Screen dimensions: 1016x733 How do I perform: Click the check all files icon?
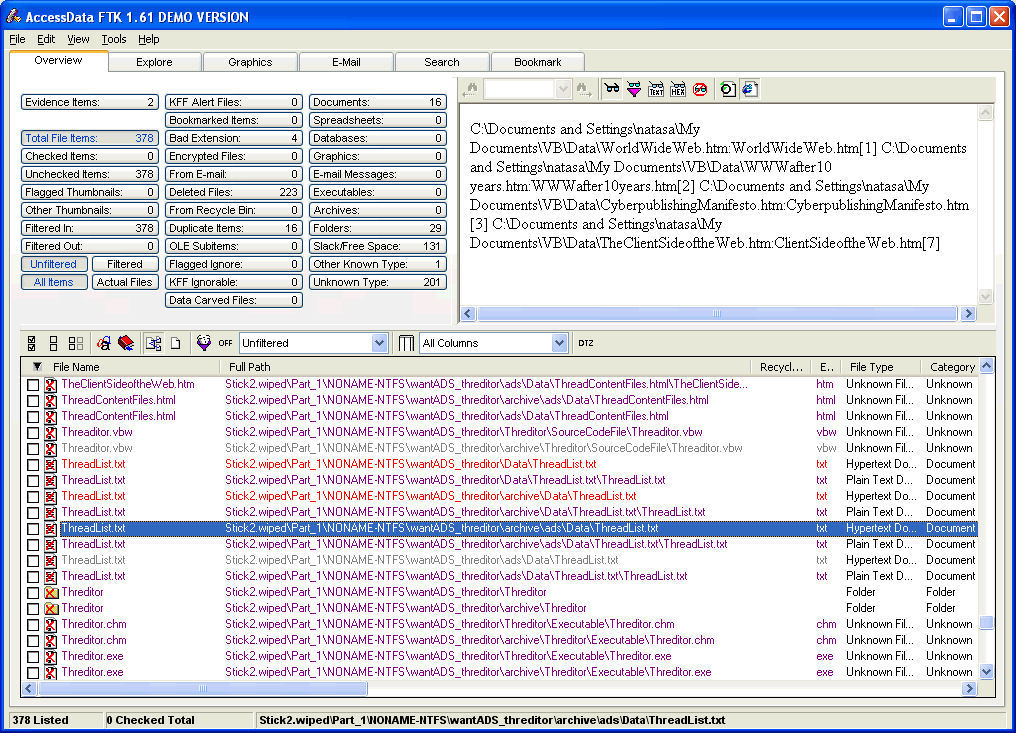click(32, 343)
